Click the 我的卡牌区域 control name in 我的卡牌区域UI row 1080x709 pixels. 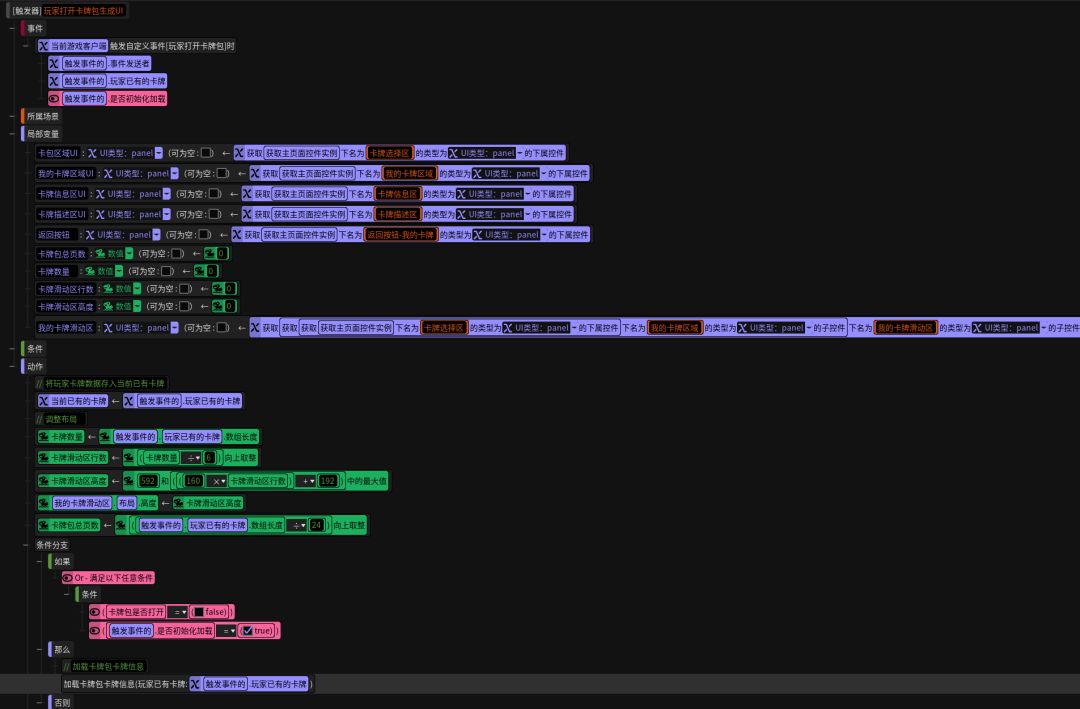pyautogui.click(x=409, y=174)
